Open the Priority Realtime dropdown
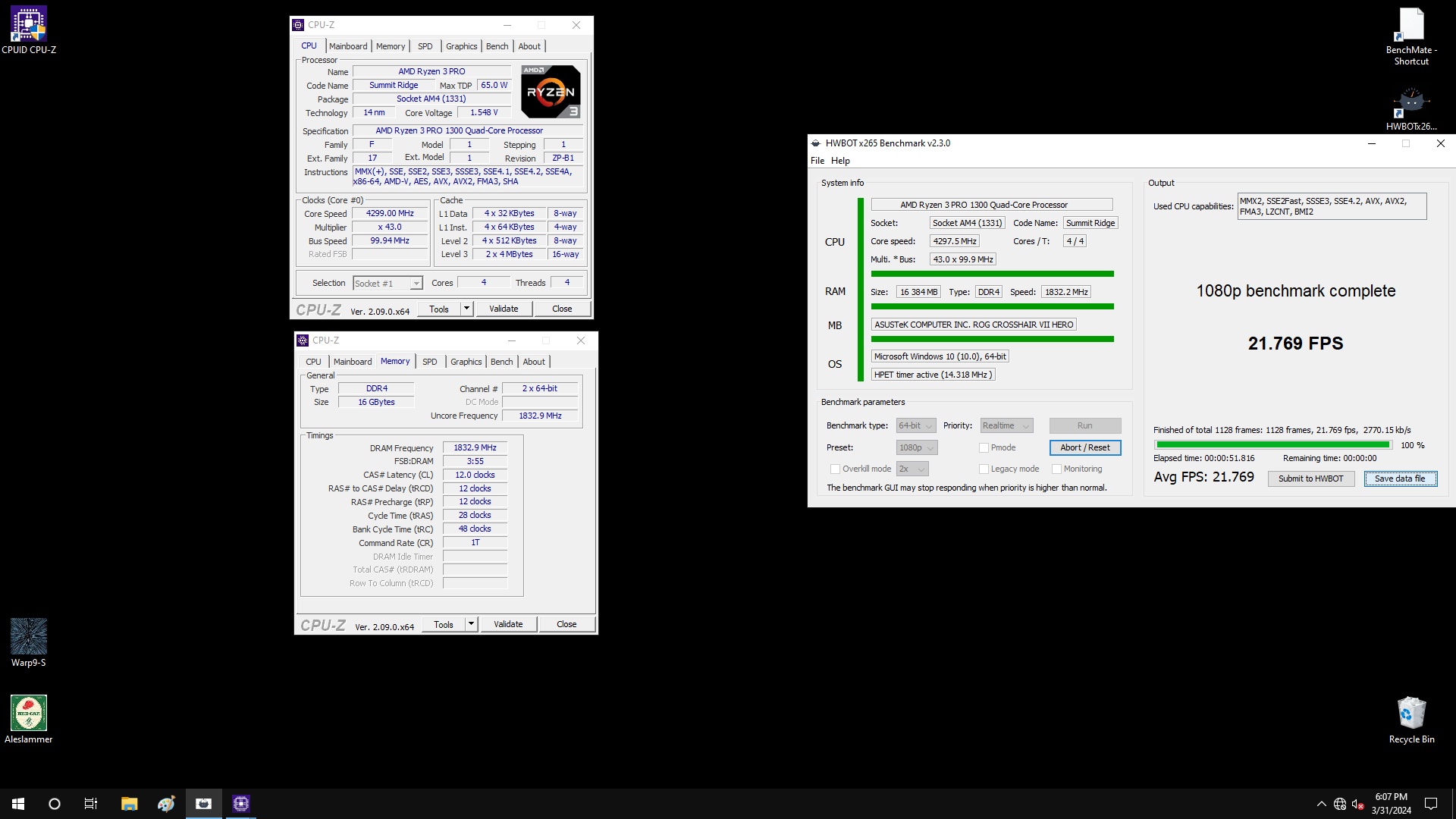 (x=1006, y=426)
